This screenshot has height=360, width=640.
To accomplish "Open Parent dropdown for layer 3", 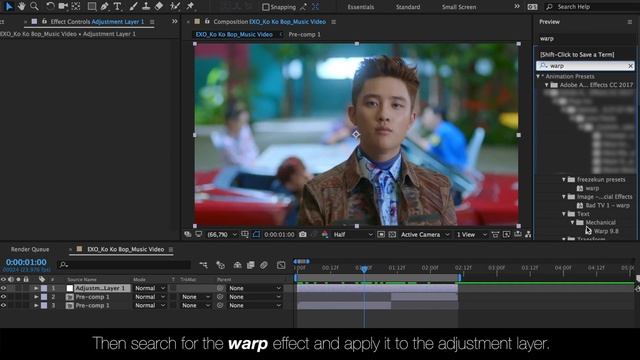I will click(255, 305).
